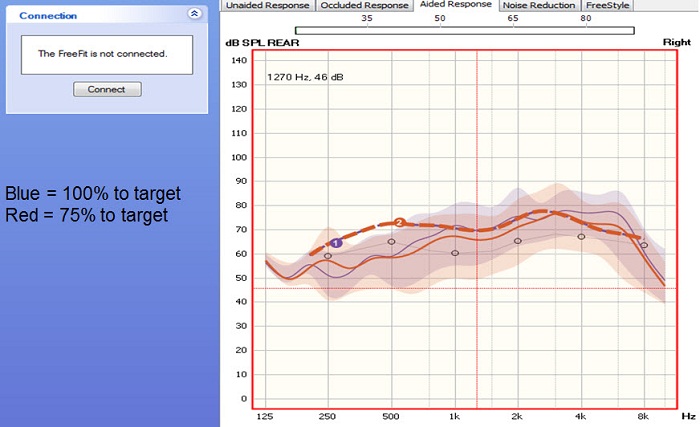This screenshot has height=427, width=700.
Task: Switch to the Unaided Response tab
Action: coord(267,6)
